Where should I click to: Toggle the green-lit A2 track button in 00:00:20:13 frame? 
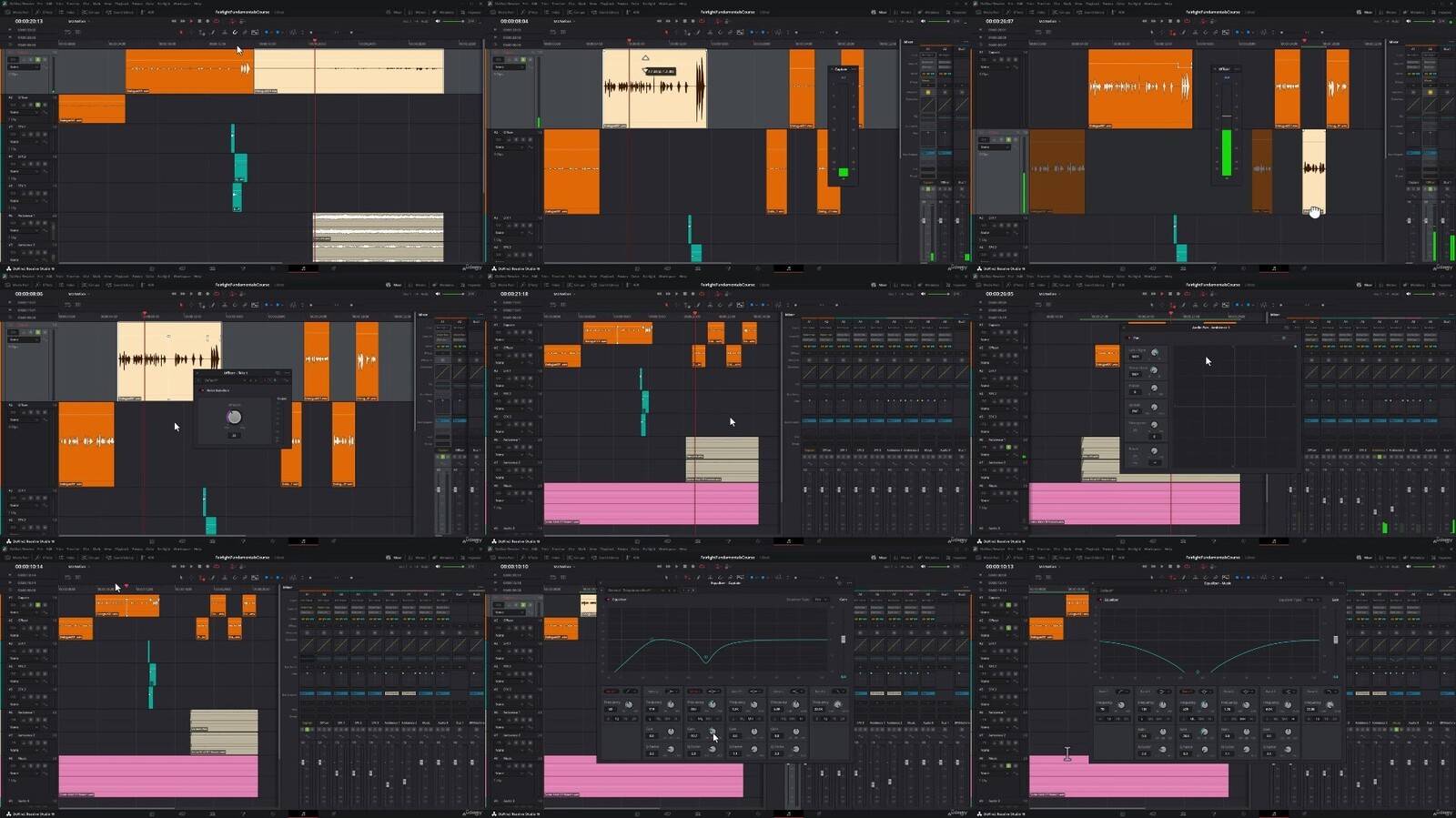coord(37,105)
